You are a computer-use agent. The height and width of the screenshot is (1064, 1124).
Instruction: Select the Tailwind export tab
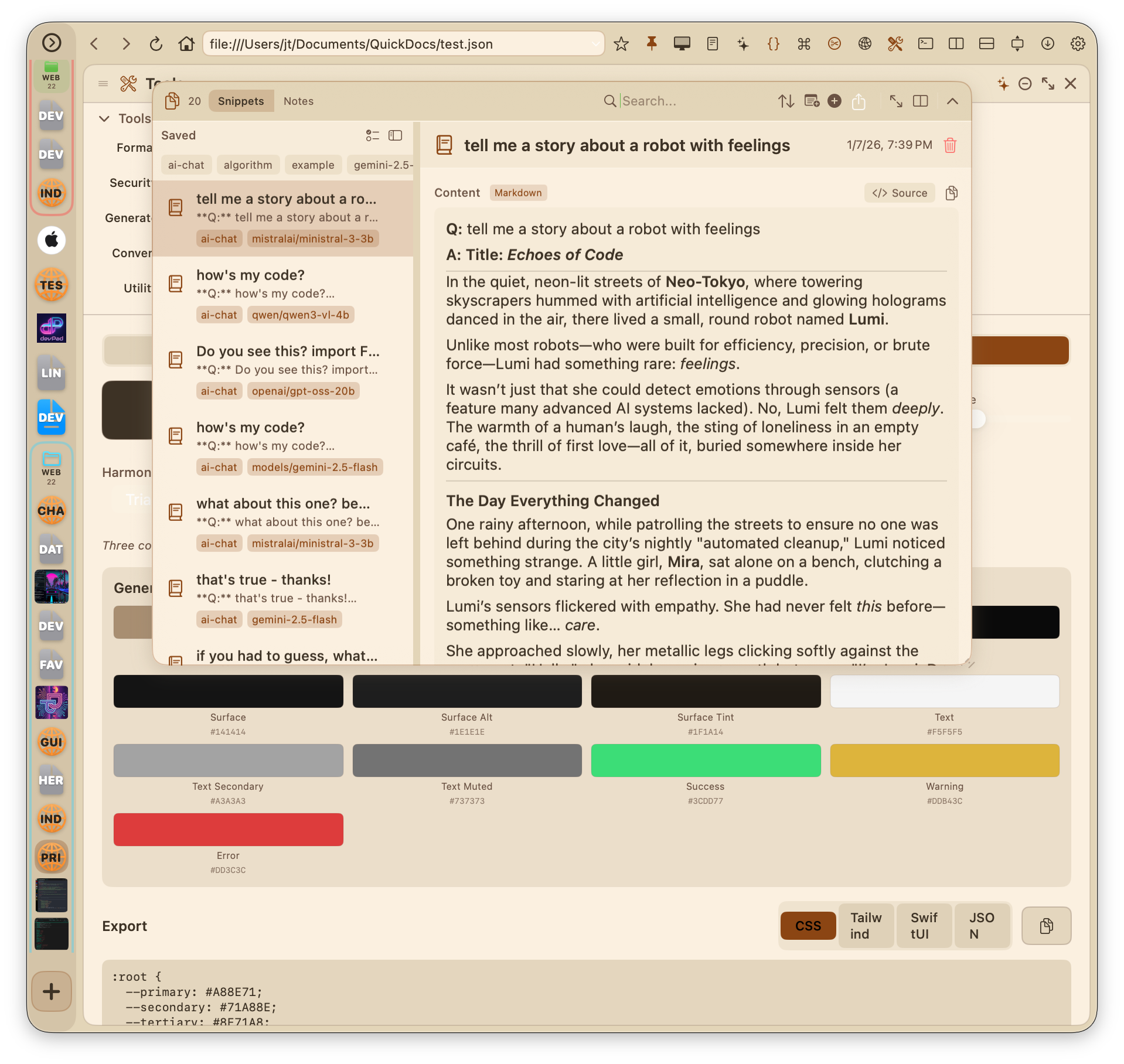(866, 926)
